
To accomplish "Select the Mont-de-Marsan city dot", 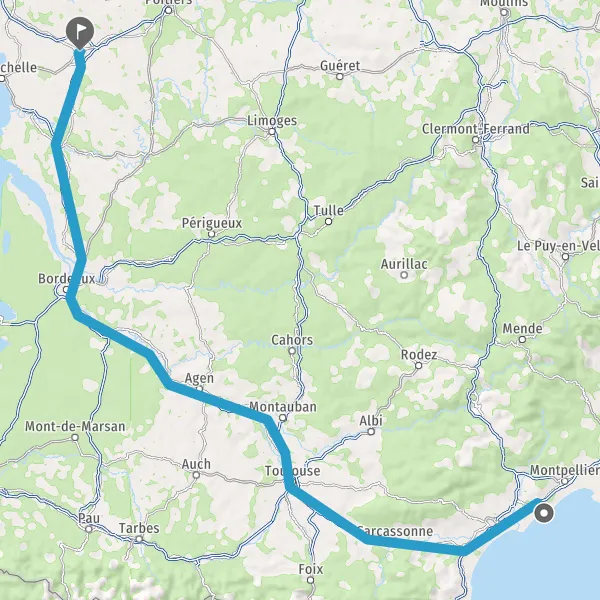I will 75,437.
